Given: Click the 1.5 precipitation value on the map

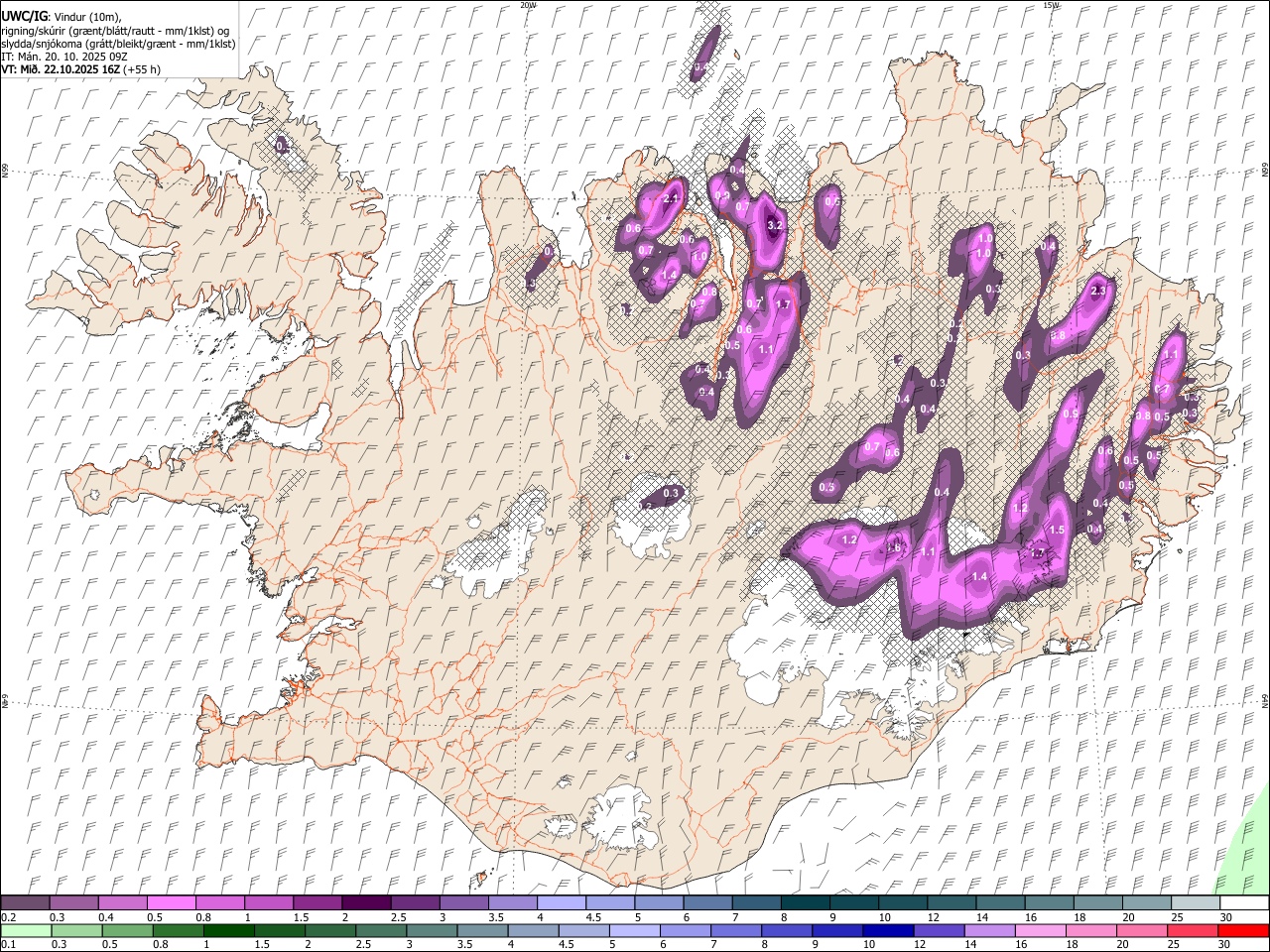Looking at the screenshot, I should pyautogui.click(x=1057, y=531).
